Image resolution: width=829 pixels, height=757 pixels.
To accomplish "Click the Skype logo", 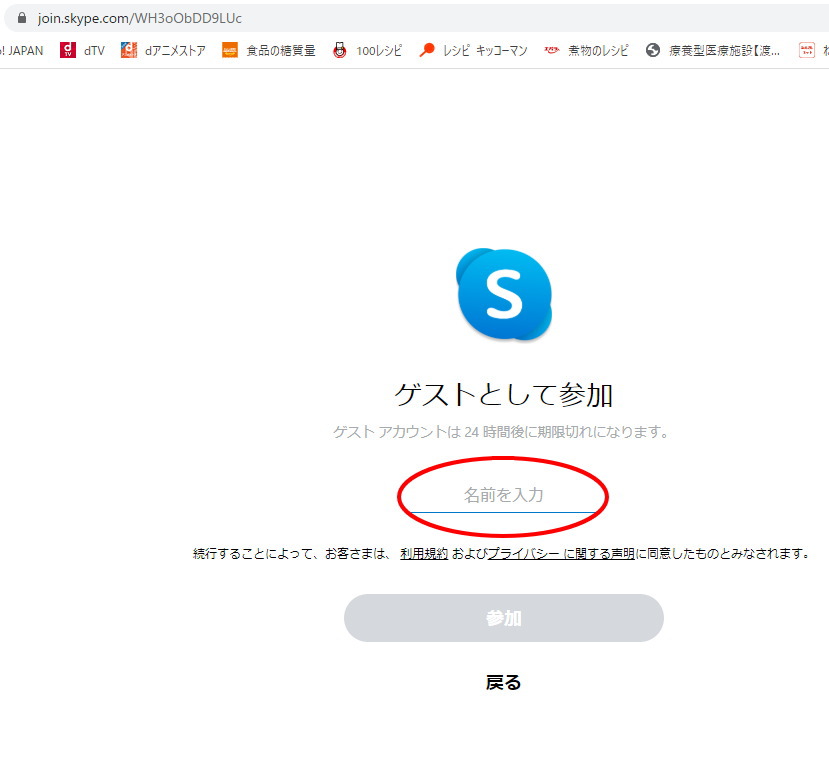I will click(504, 294).
